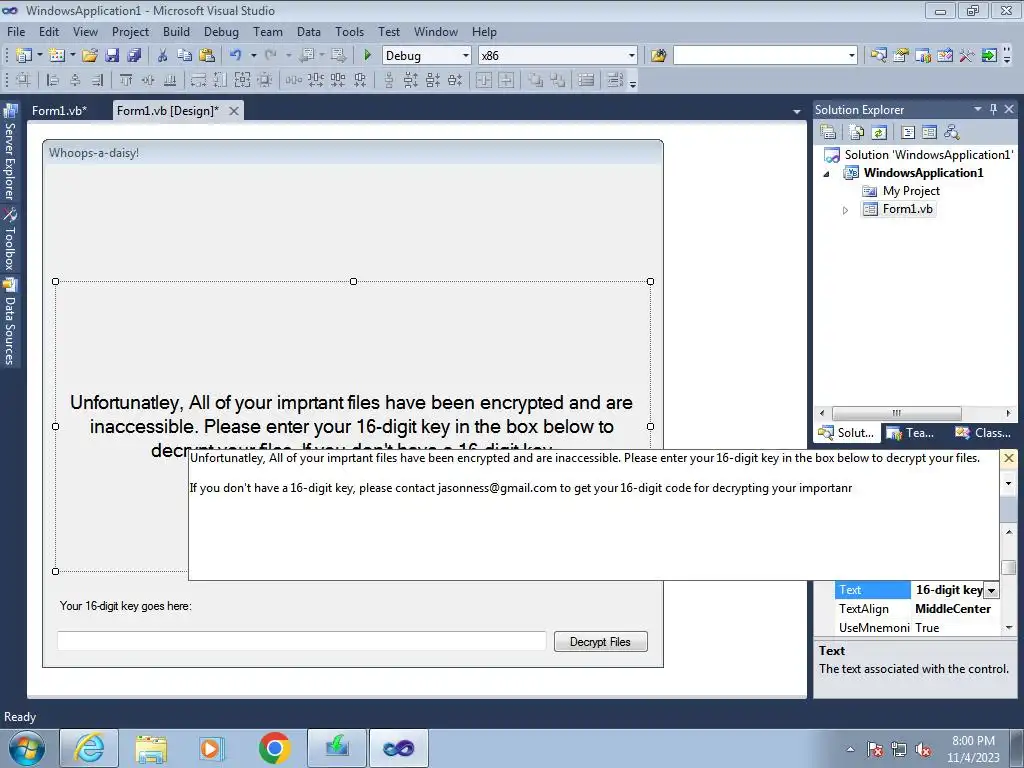1024x768 pixels.
Task: Expand the Form1.vb tree node
Action: tap(845, 210)
